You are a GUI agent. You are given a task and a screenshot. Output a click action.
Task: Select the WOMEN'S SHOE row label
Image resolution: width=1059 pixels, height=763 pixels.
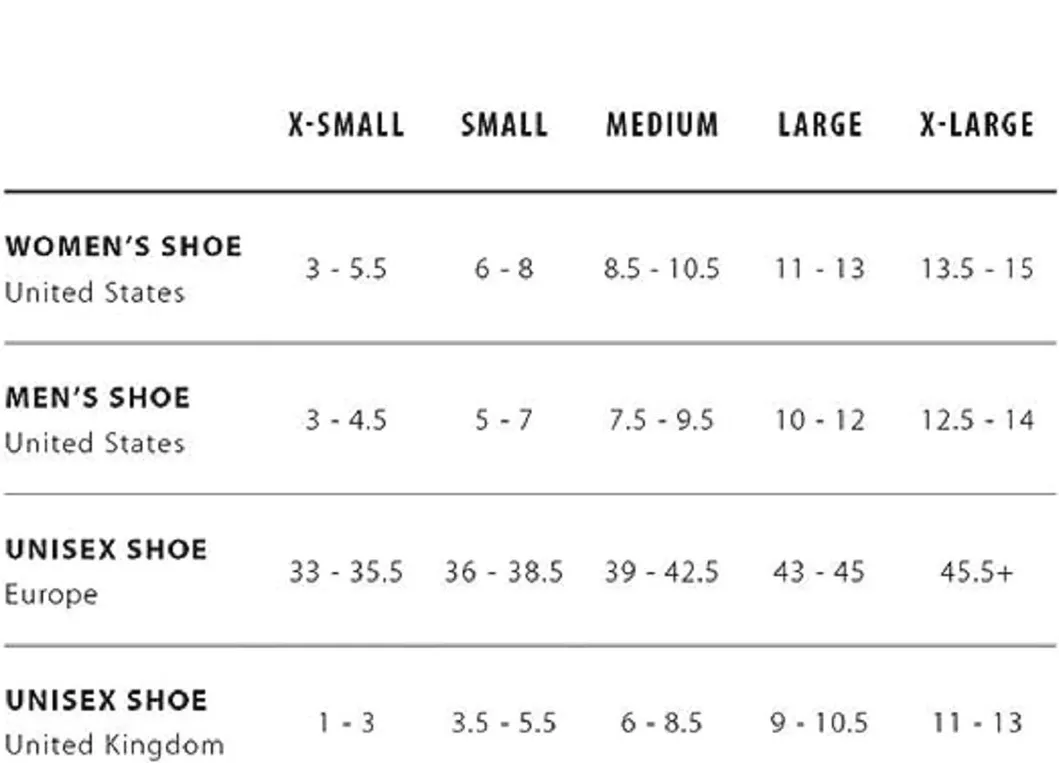click(x=123, y=247)
